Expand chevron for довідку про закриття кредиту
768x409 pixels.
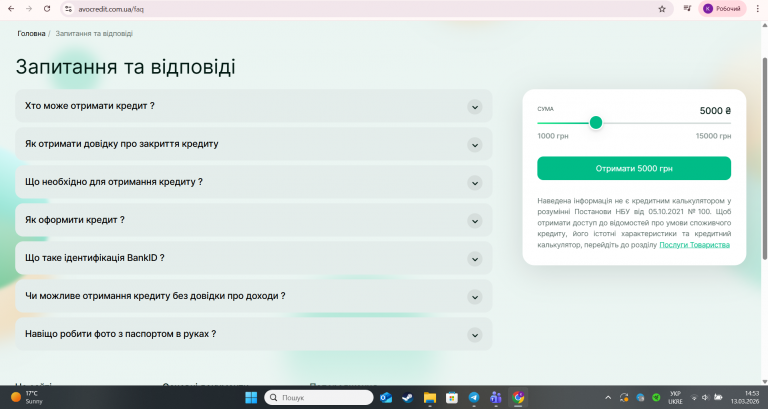[x=474, y=145]
